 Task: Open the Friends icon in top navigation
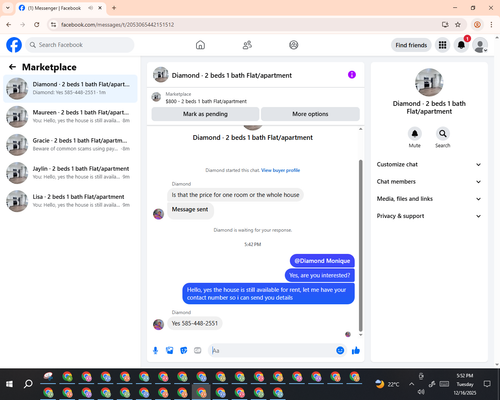coord(247,45)
